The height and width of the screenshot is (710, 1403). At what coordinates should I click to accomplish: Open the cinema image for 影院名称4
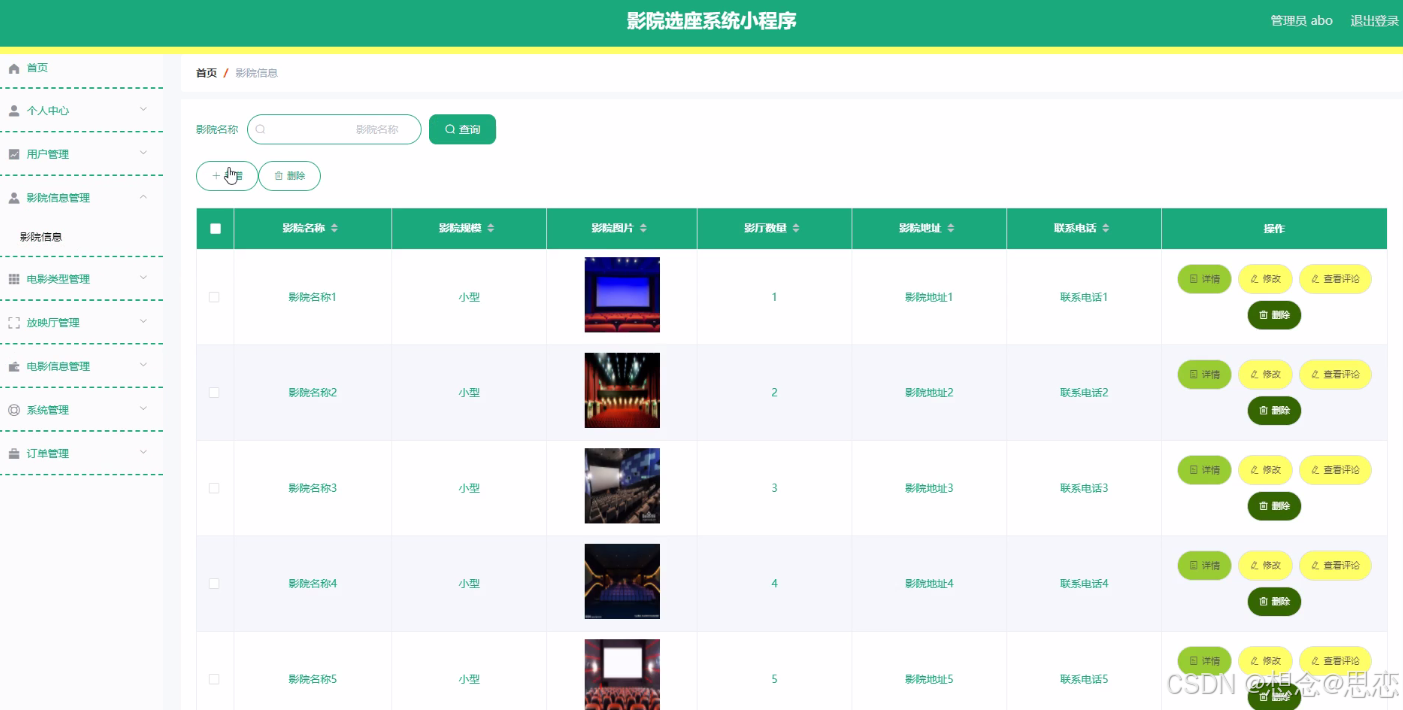click(x=622, y=581)
